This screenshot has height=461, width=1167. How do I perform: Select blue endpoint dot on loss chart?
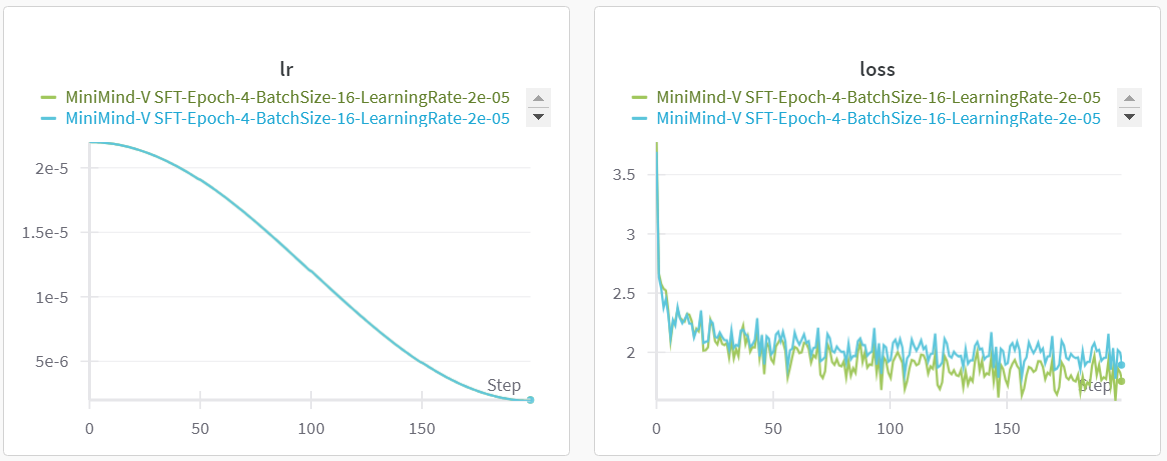coord(1121,365)
